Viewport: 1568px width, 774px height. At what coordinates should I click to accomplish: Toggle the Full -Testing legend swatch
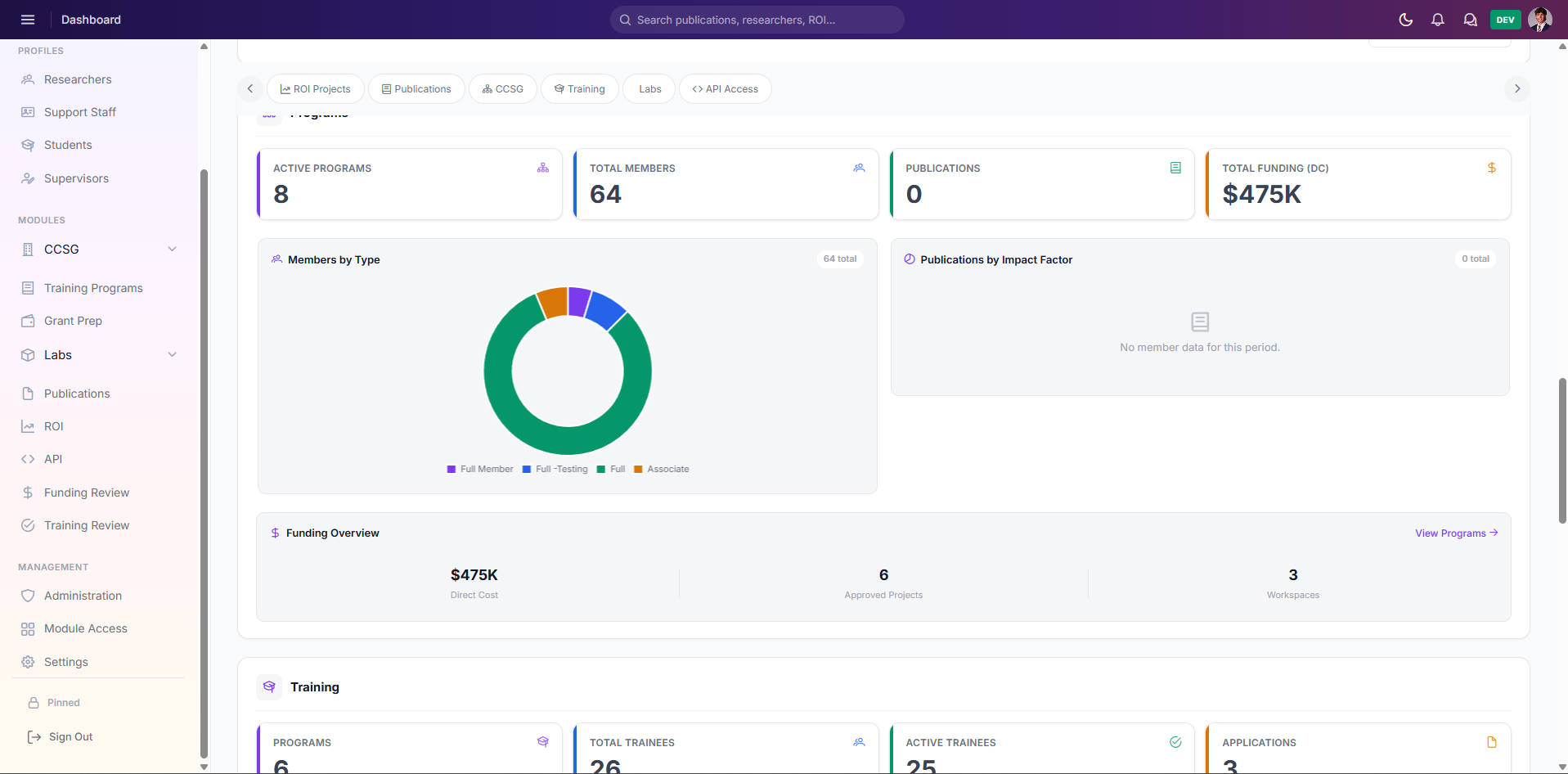pyautogui.click(x=527, y=469)
